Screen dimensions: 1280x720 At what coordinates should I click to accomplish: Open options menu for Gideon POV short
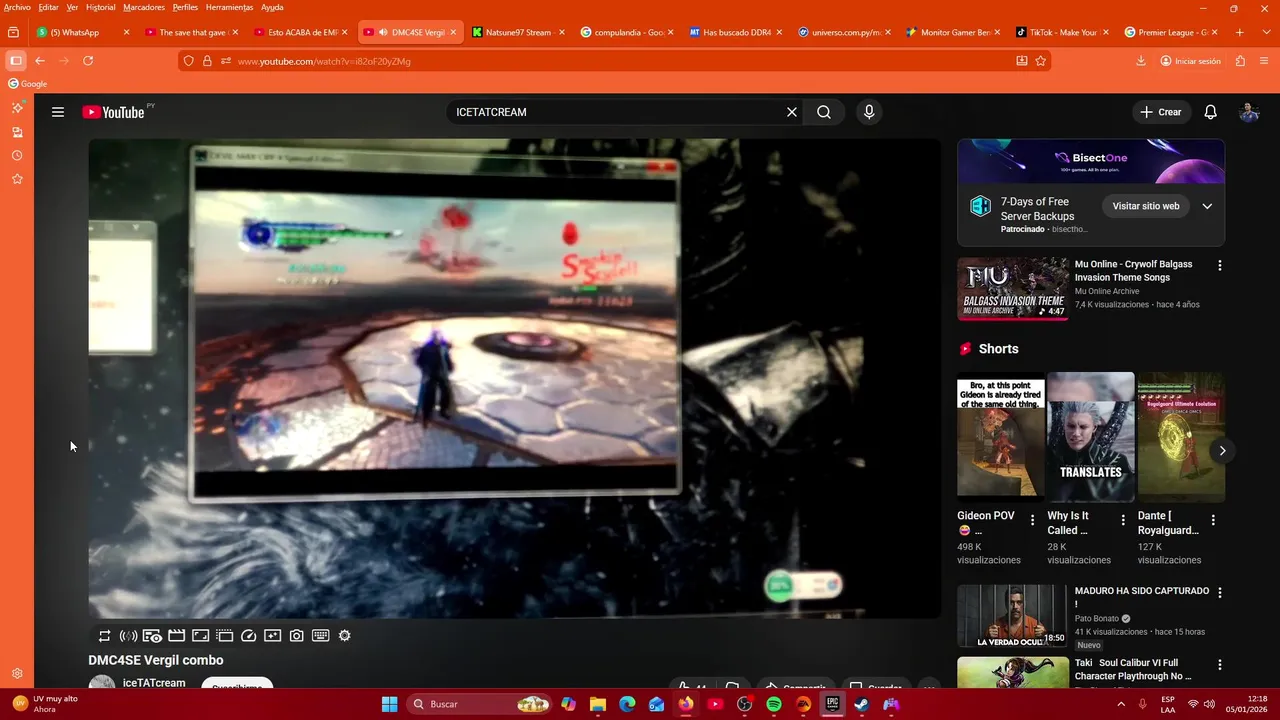click(1033, 520)
